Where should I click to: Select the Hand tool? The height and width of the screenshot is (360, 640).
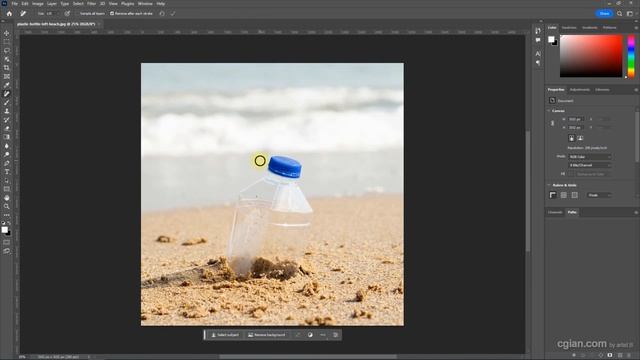click(7, 198)
